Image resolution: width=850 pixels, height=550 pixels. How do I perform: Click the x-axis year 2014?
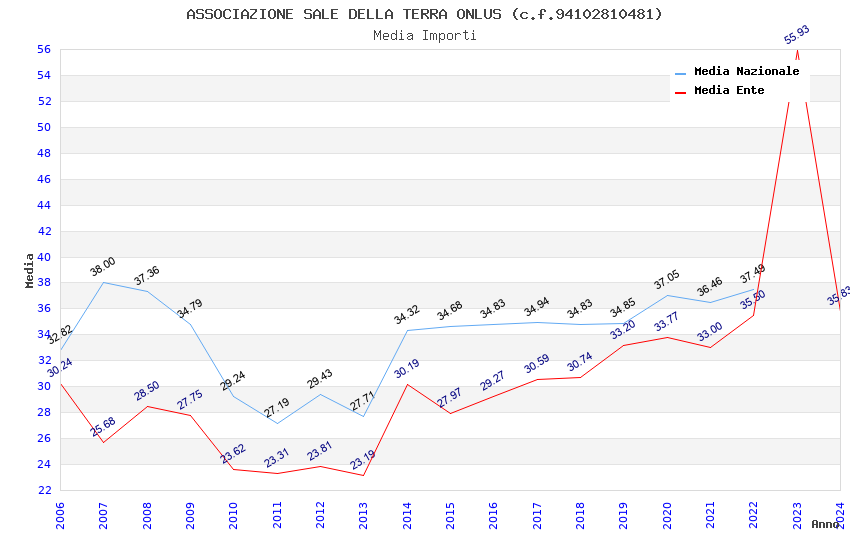(407, 516)
